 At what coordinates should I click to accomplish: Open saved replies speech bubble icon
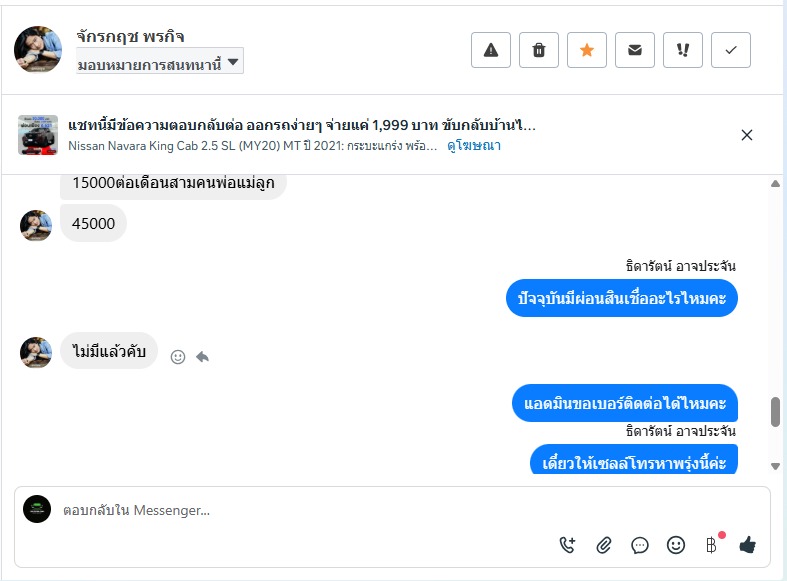pyautogui.click(x=640, y=545)
